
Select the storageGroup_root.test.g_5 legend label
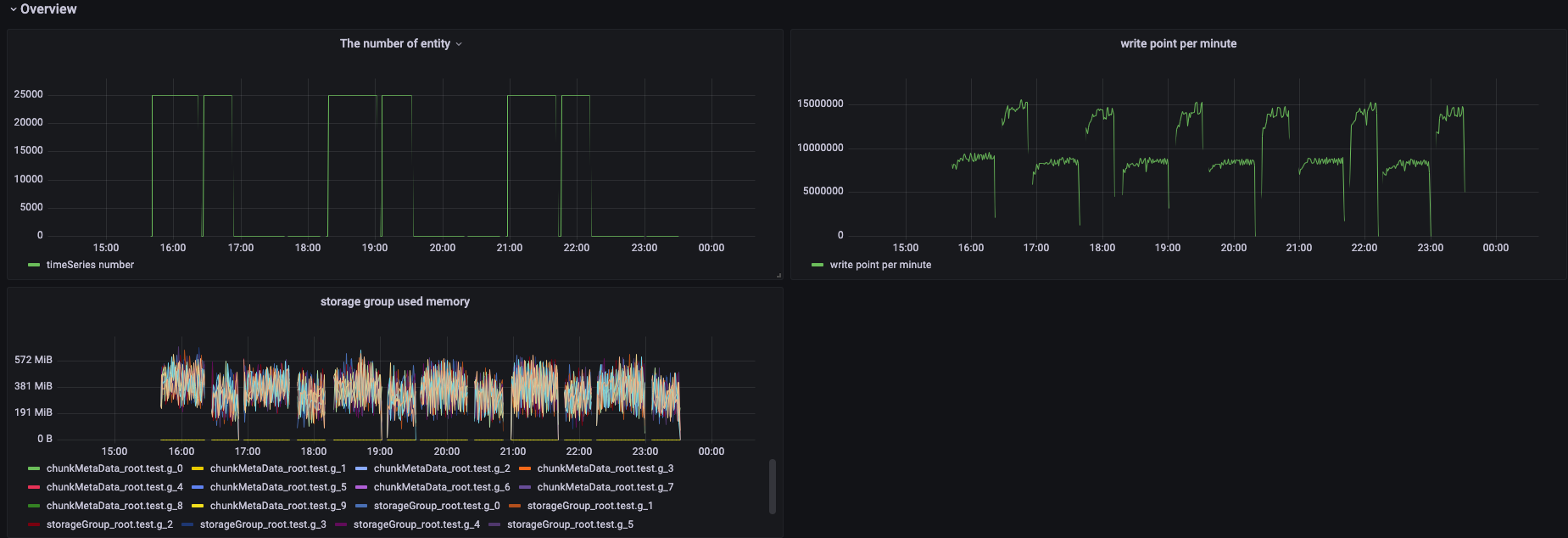[570, 524]
